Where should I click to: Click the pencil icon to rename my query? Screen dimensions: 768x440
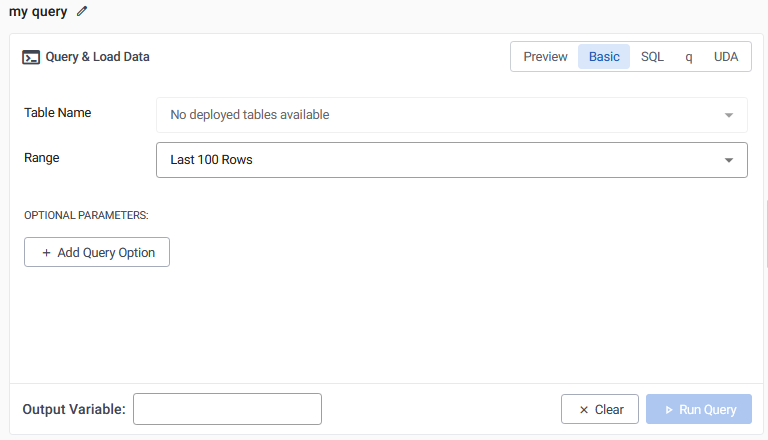[x=82, y=11]
